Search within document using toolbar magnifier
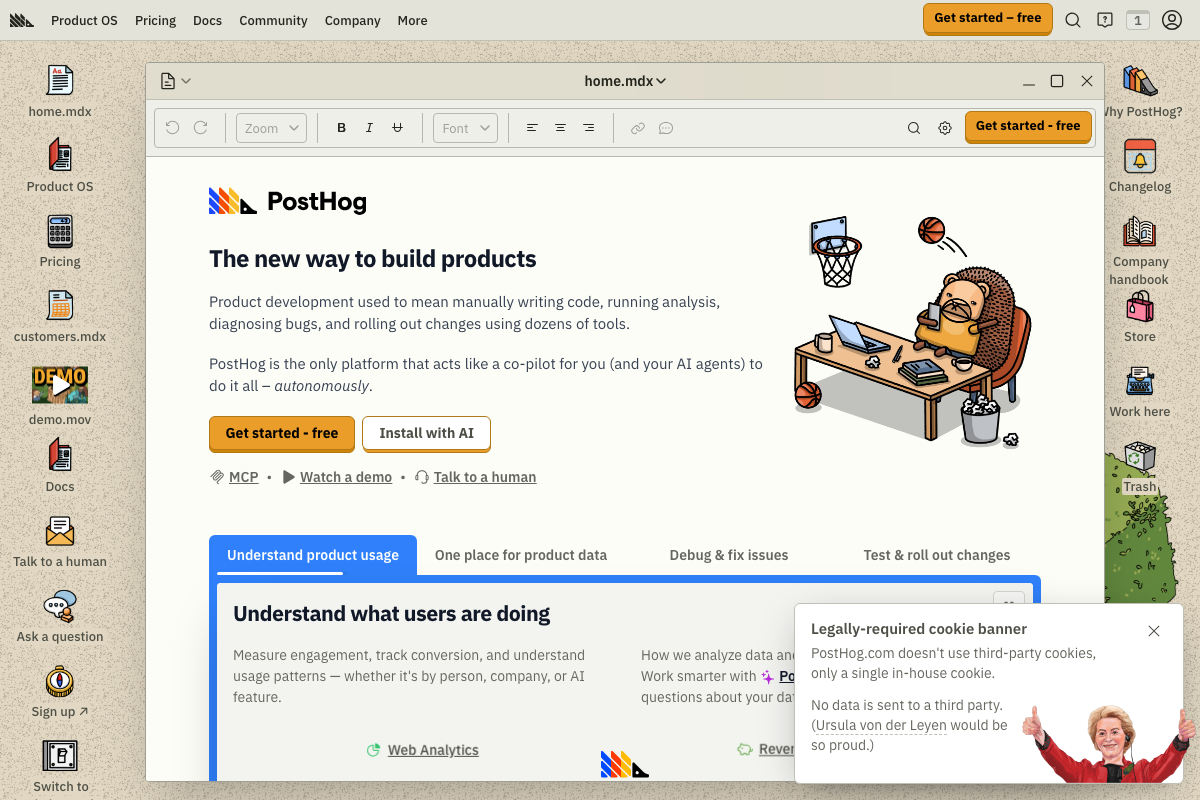This screenshot has width=1200, height=800. 914,128
